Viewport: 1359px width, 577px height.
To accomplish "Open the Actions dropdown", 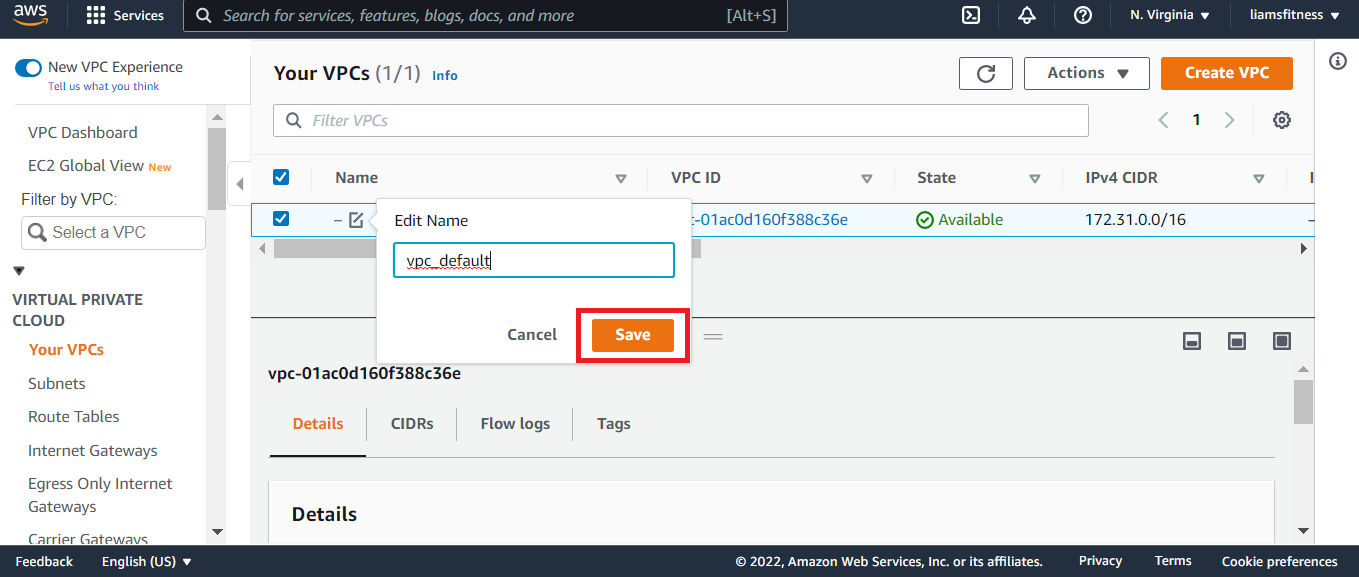I will click(x=1088, y=73).
